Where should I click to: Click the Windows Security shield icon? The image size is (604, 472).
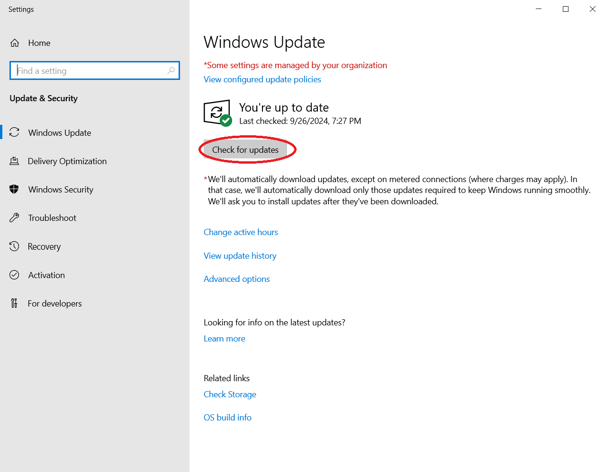(x=15, y=189)
